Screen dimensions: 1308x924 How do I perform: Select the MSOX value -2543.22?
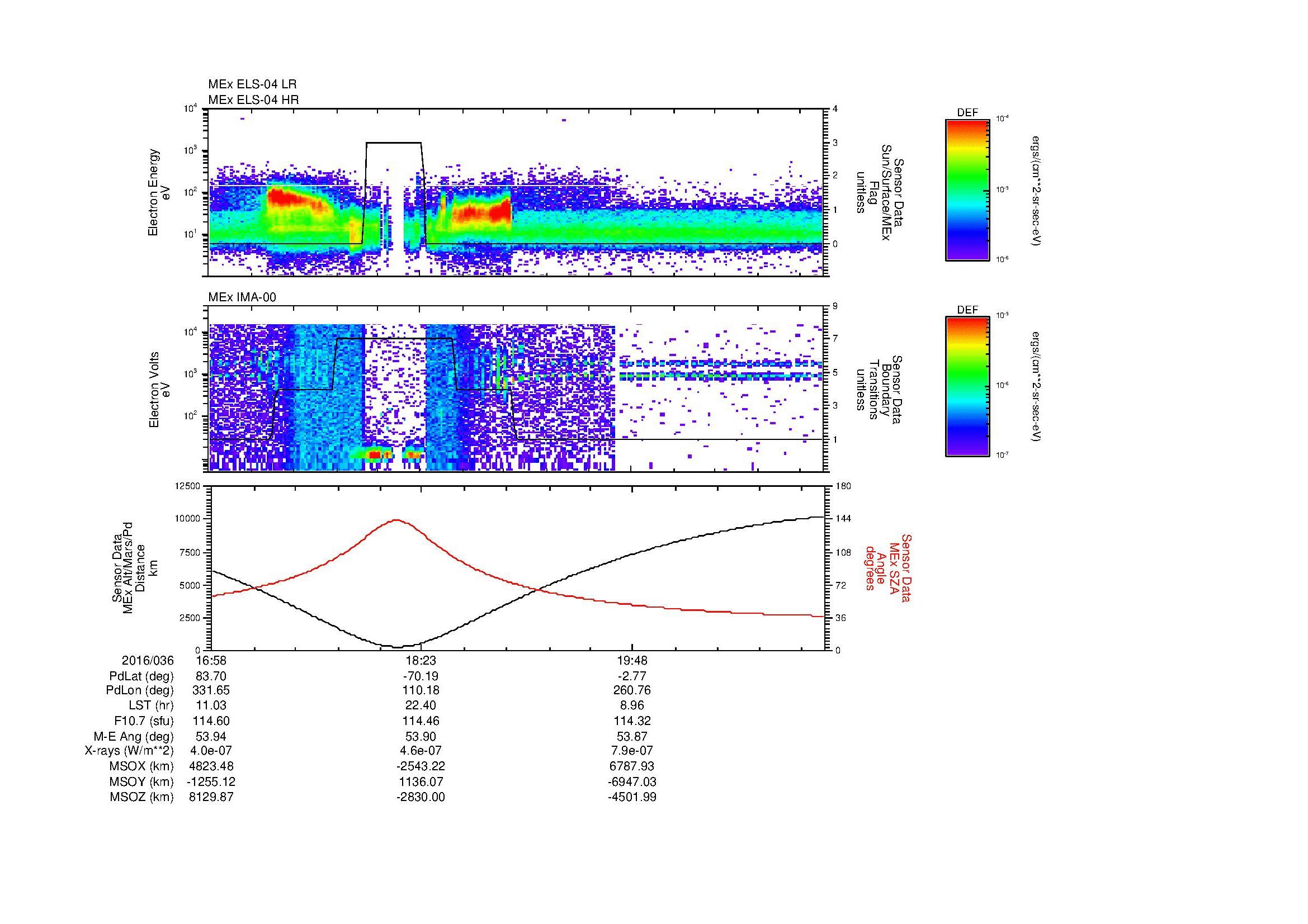(421, 766)
